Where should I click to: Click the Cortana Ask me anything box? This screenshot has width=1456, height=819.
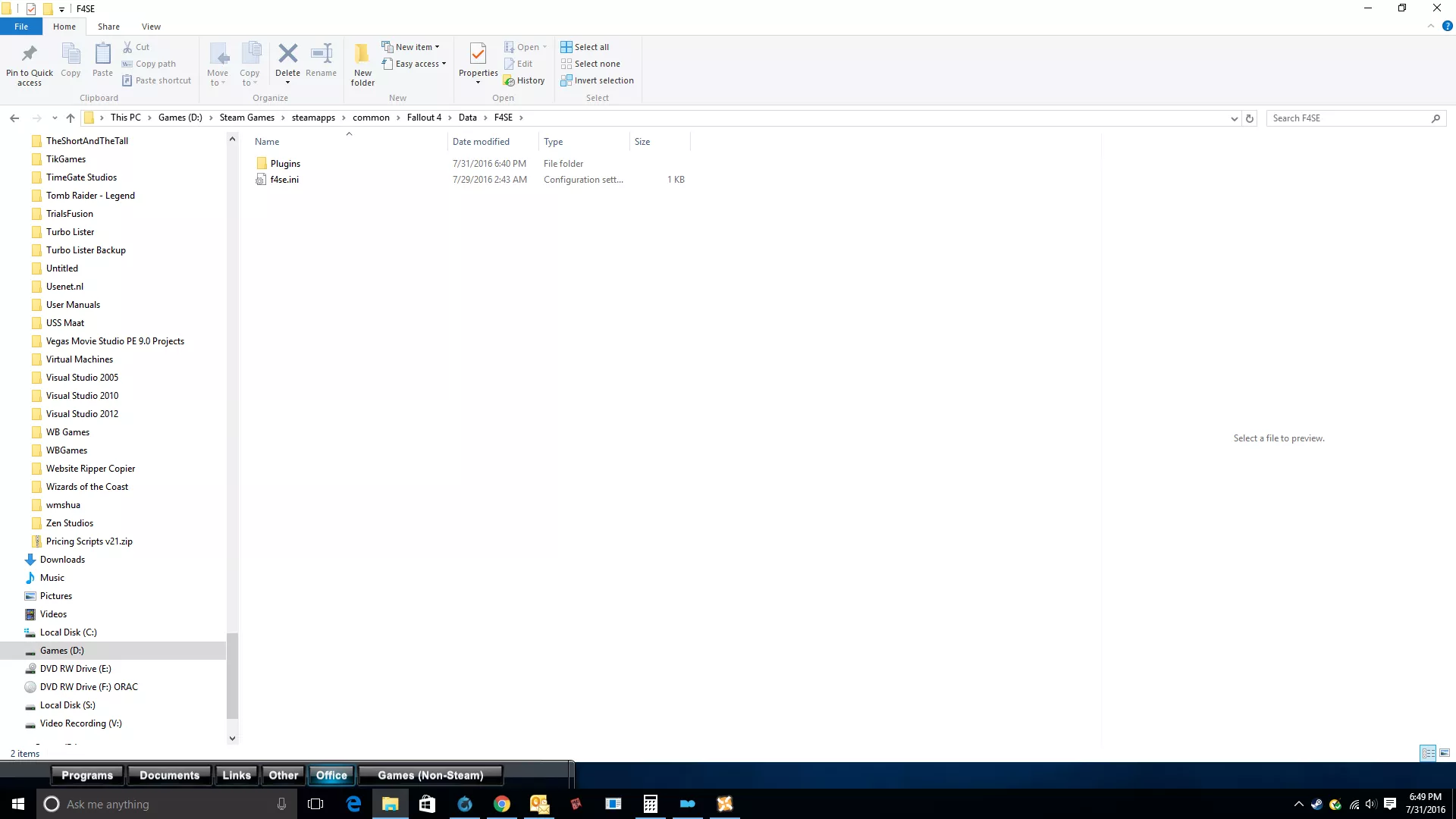[x=165, y=804]
